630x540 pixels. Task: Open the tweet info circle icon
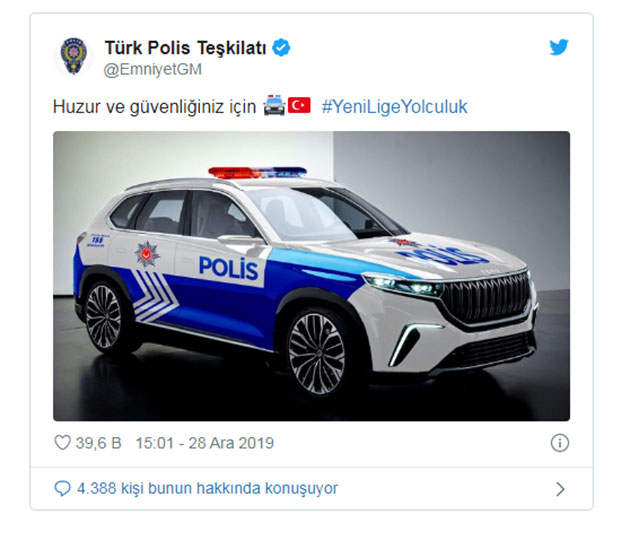tap(560, 443)
